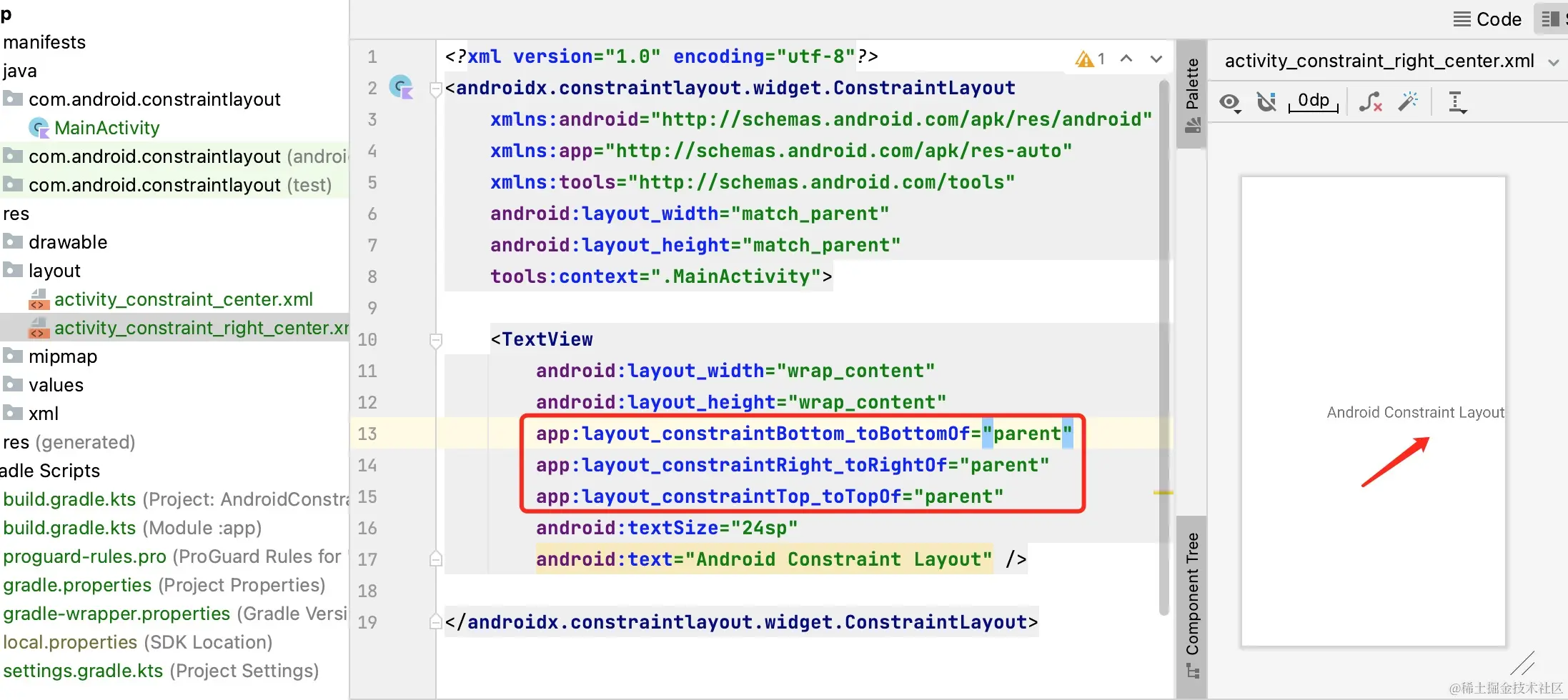Open local.properties file
1568x700 pixels.
click(138, 642)
